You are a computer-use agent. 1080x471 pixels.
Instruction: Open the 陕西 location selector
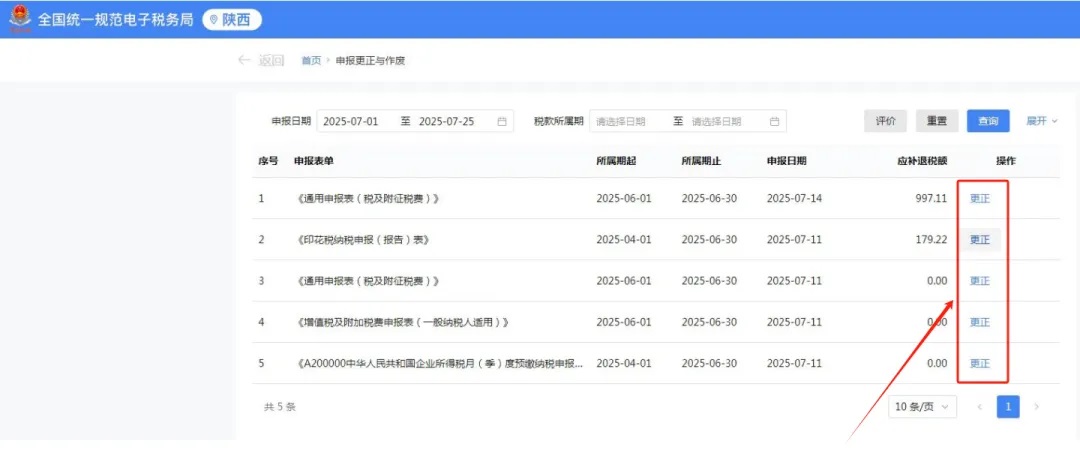click(232, 19)
